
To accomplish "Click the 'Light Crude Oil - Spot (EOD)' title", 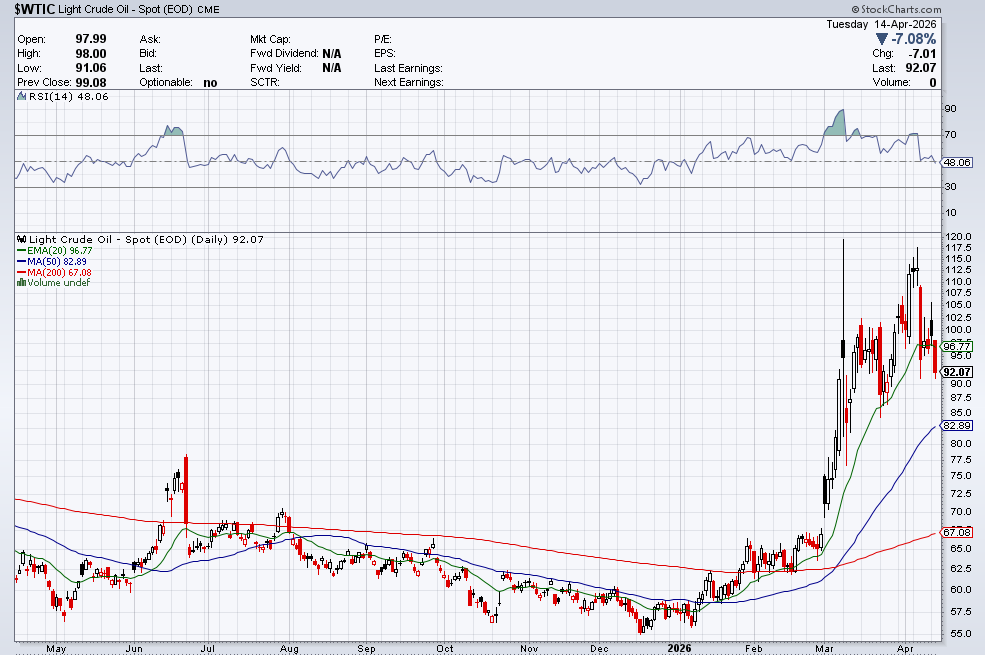I will pyautogui.click(x=126, y=9).
